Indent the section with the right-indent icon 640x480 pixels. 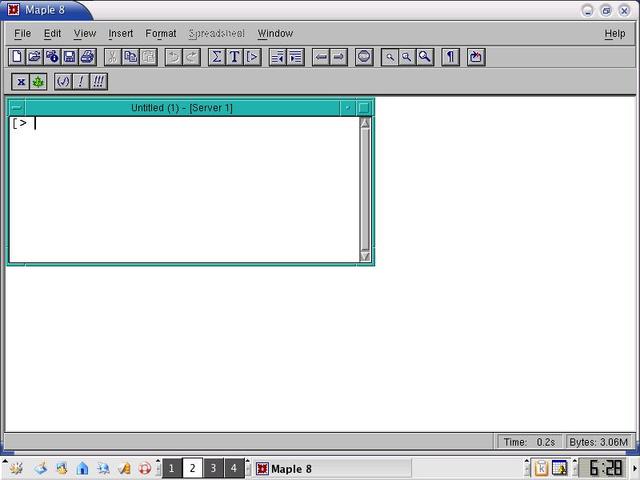296,57
